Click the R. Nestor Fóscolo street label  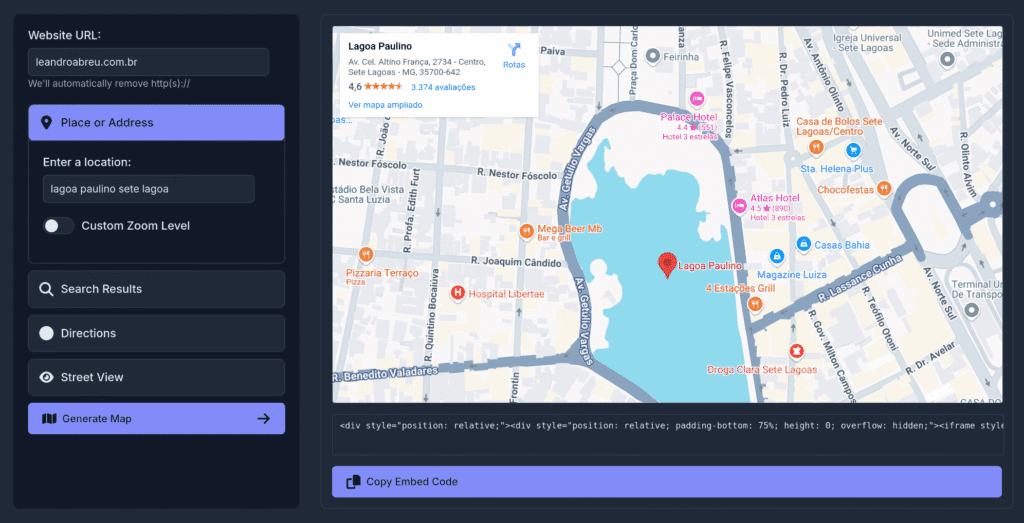tap(517, 175)
